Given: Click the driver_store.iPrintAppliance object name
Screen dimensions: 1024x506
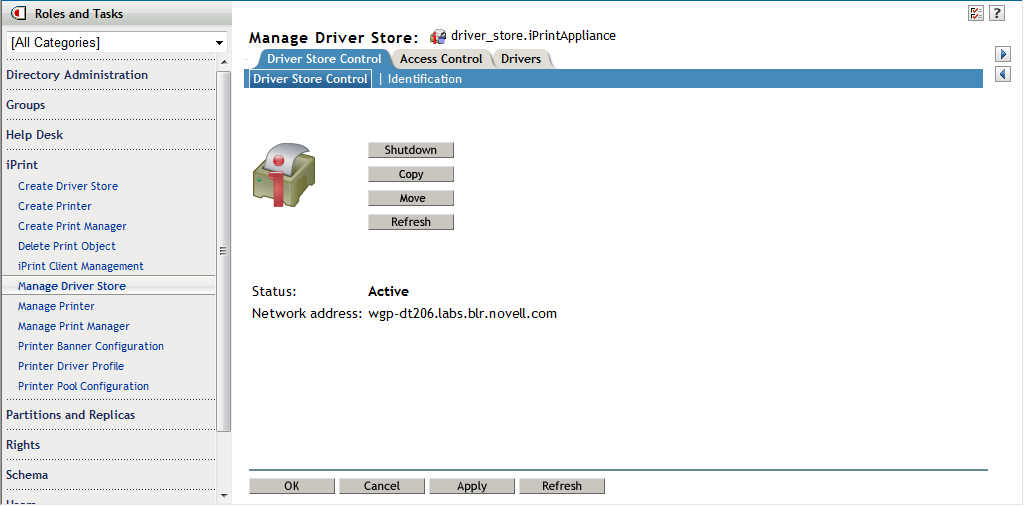Looking at the screenshot, I should [x=533, y=35].
